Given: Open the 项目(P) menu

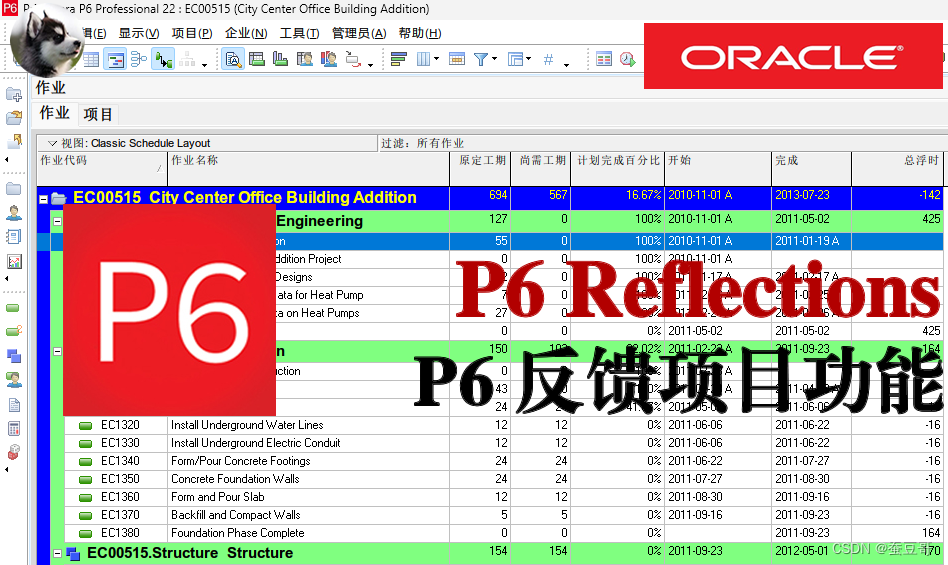Looking at the screenshot, I should [x=192, y=33].
